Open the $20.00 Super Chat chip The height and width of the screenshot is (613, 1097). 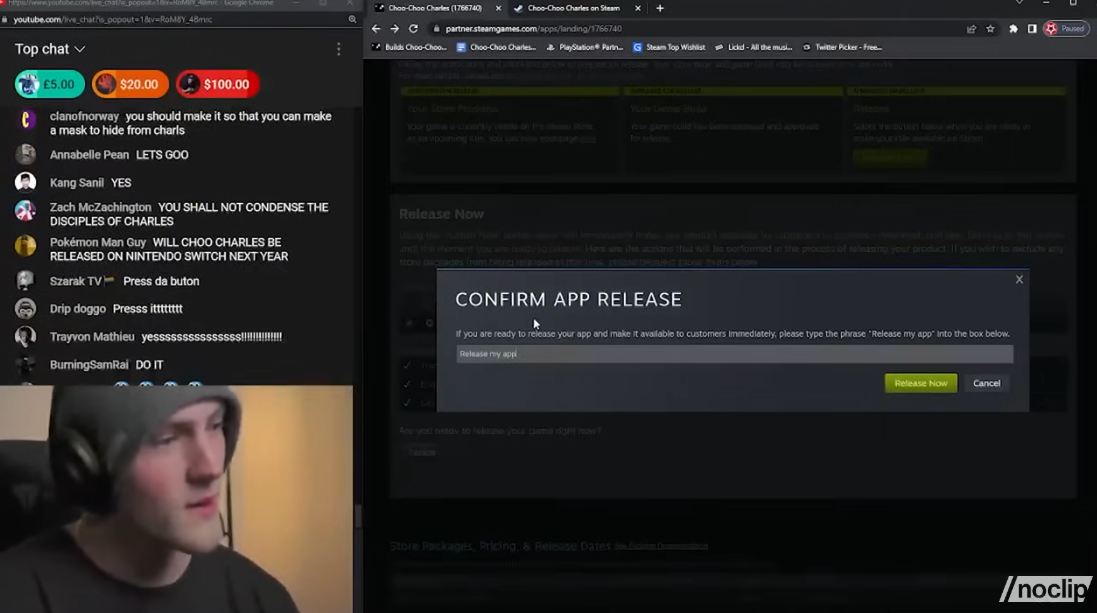click(x=130, y=84)
